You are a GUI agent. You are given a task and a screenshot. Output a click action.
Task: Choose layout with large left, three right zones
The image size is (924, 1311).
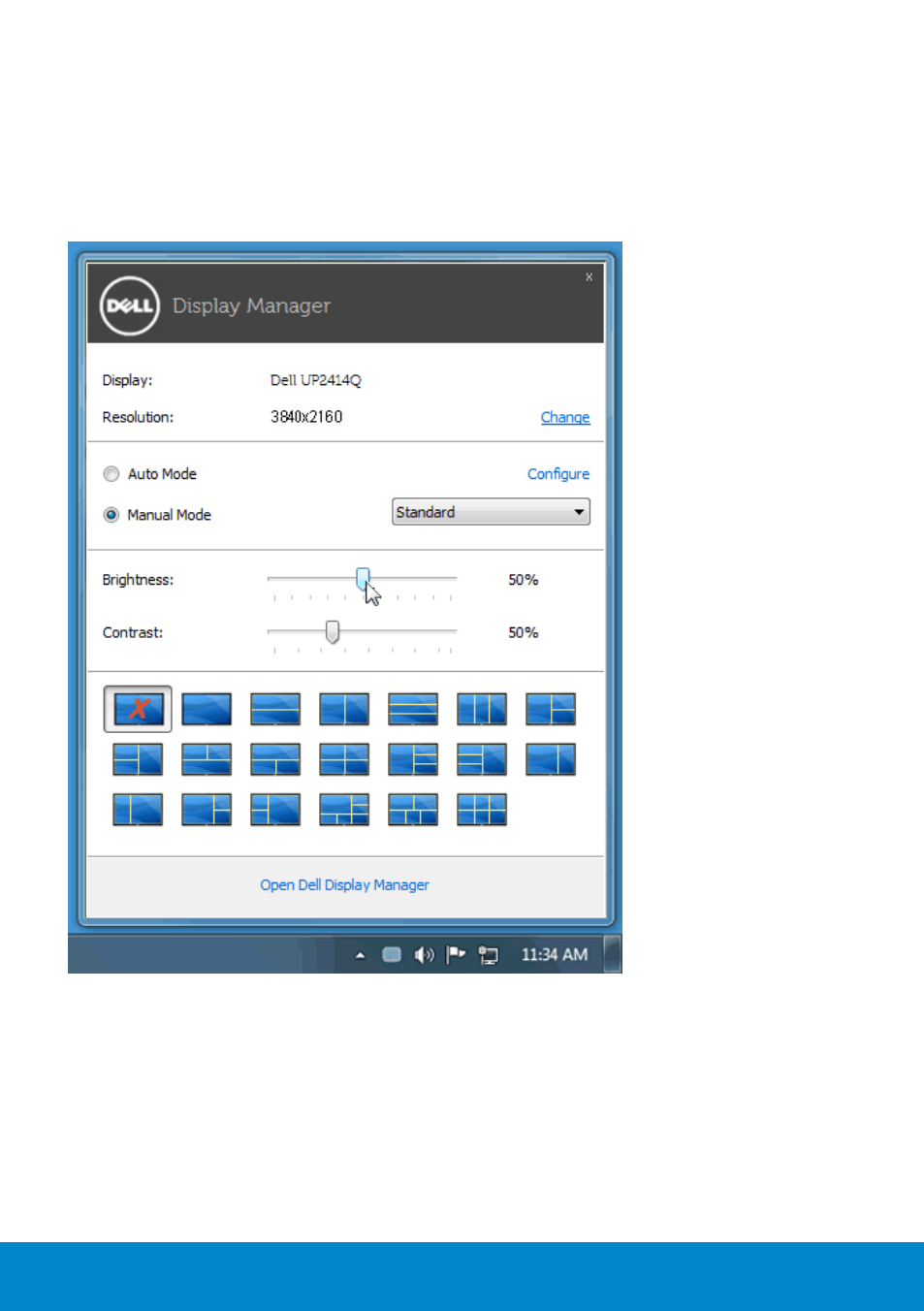tap(413, 759)
